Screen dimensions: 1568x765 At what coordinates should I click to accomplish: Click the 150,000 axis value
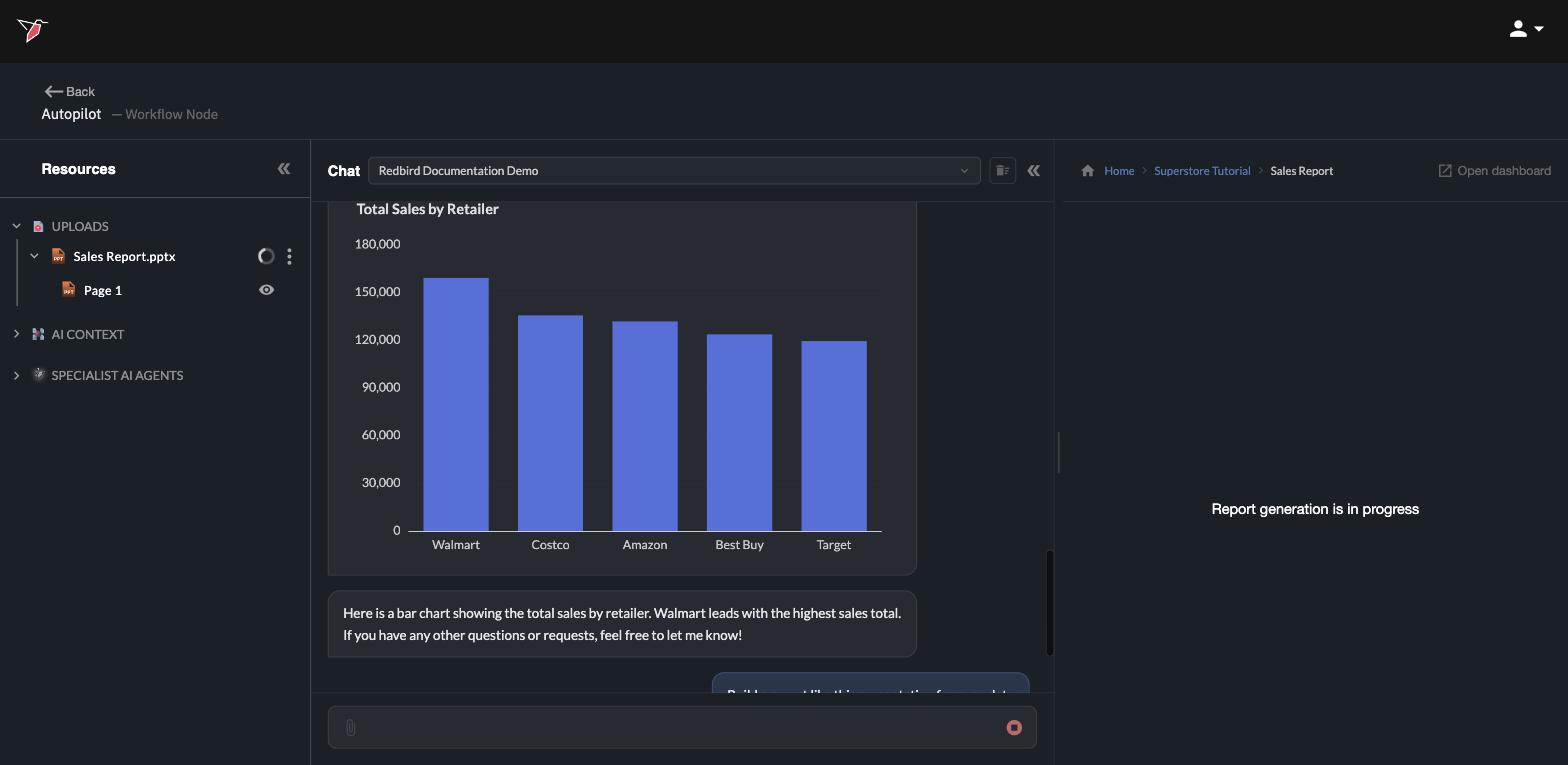click(x=377, y=292)
